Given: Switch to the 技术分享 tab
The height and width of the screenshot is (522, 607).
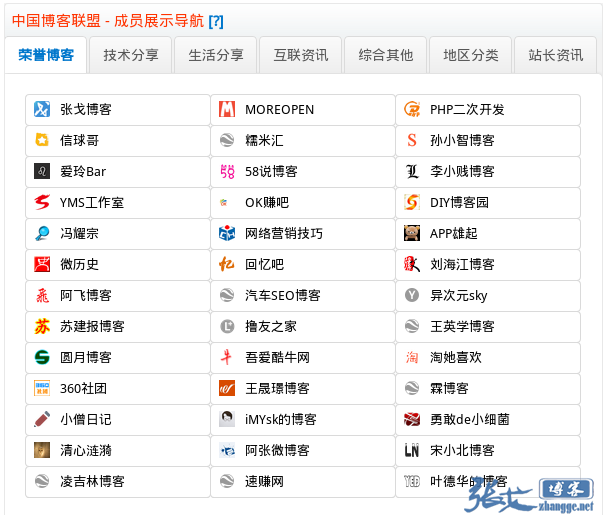Looking at the screenshot, I should [x=130, y=55].
